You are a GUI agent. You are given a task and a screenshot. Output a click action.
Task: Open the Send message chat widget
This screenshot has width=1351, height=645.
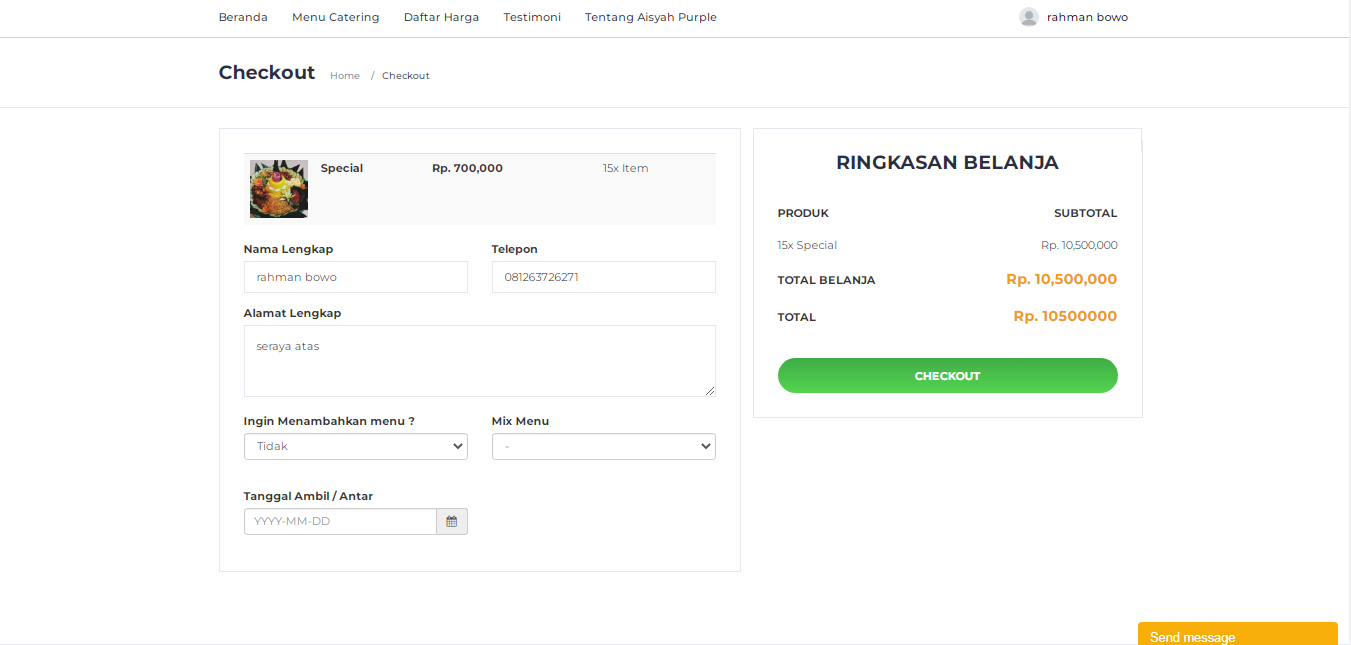[x=1237, y=634]
